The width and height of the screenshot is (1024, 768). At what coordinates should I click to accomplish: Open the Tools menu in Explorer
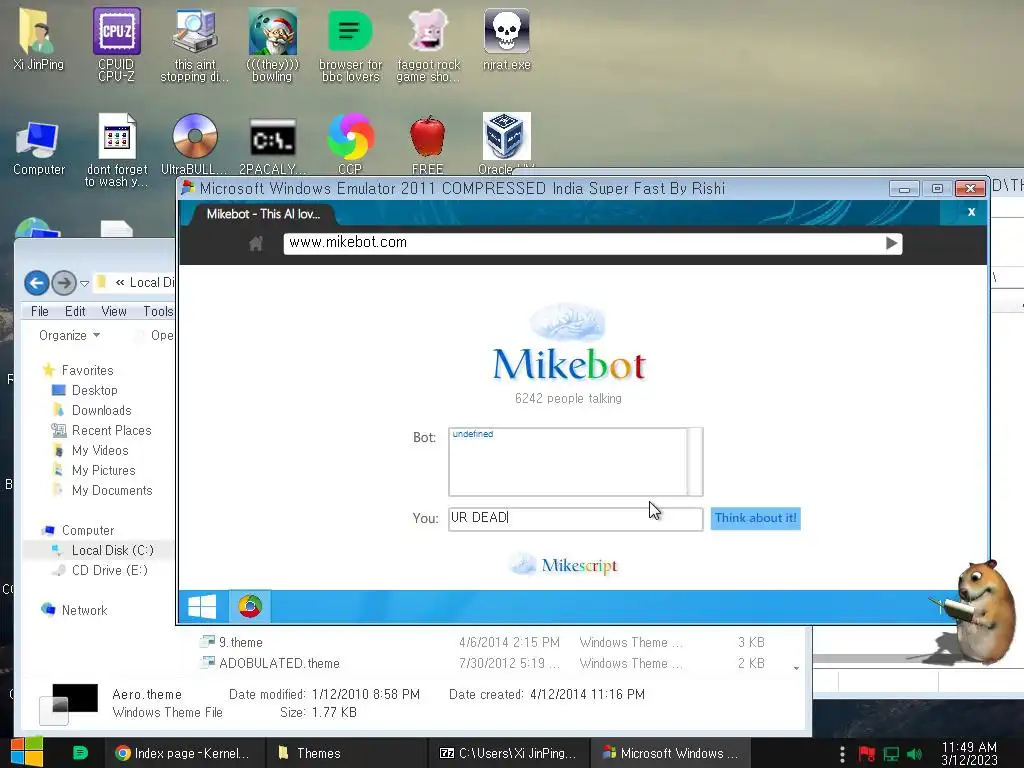(x=158, y=312)
